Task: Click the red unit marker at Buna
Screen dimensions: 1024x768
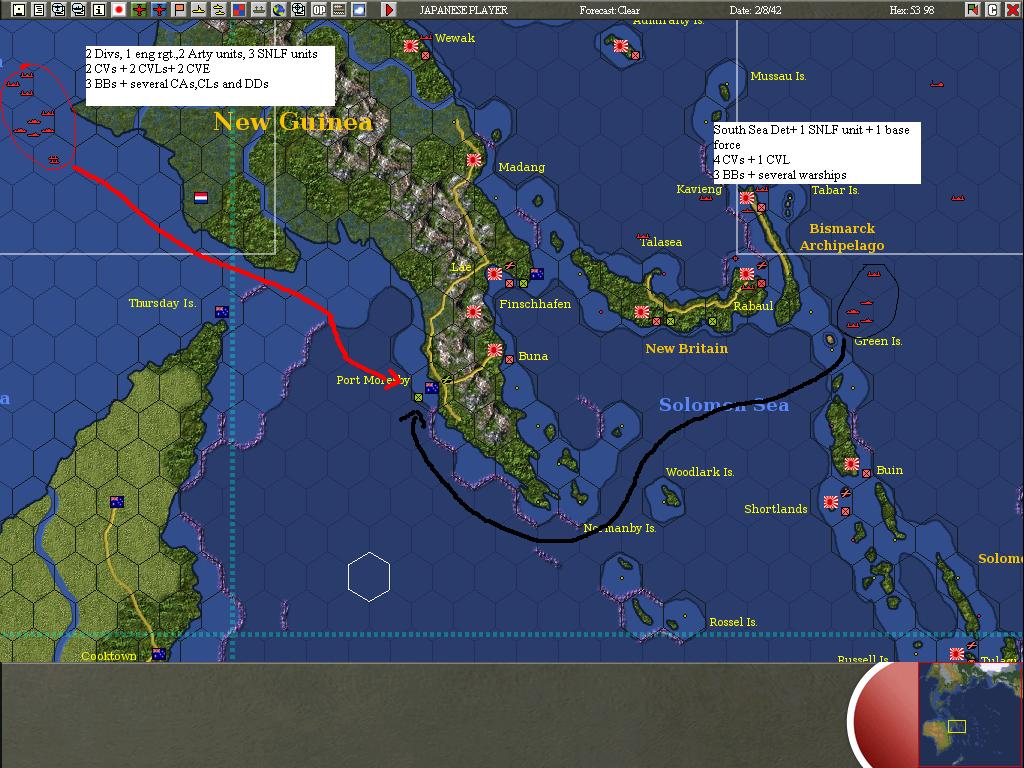Action: (509, 359)
